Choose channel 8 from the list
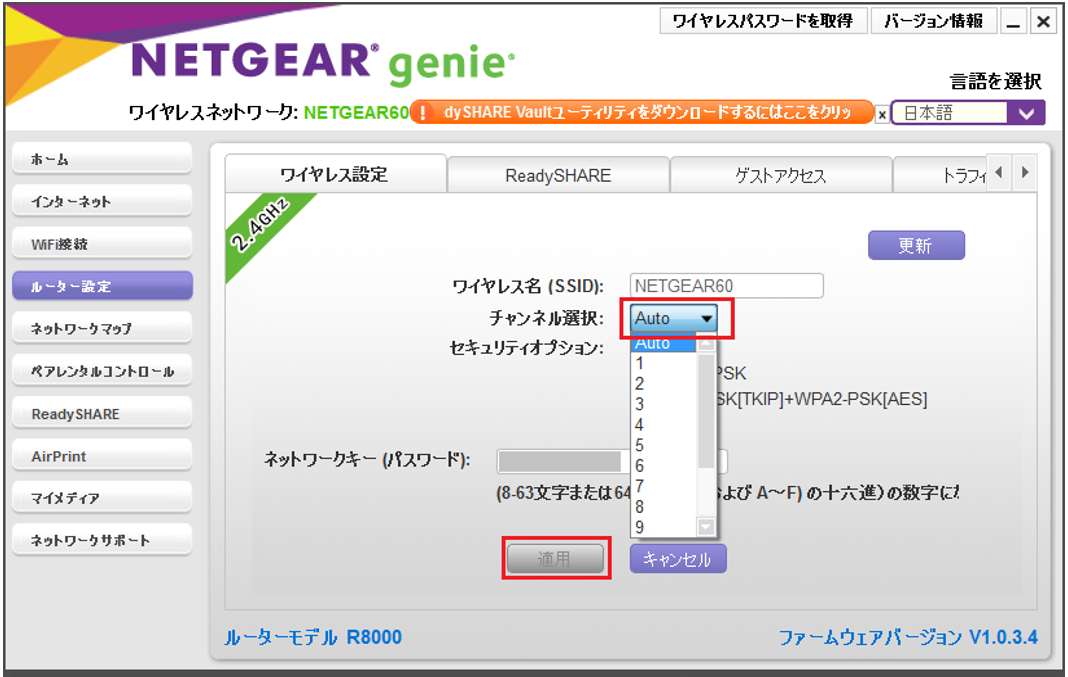 click(x=663, y=506)
